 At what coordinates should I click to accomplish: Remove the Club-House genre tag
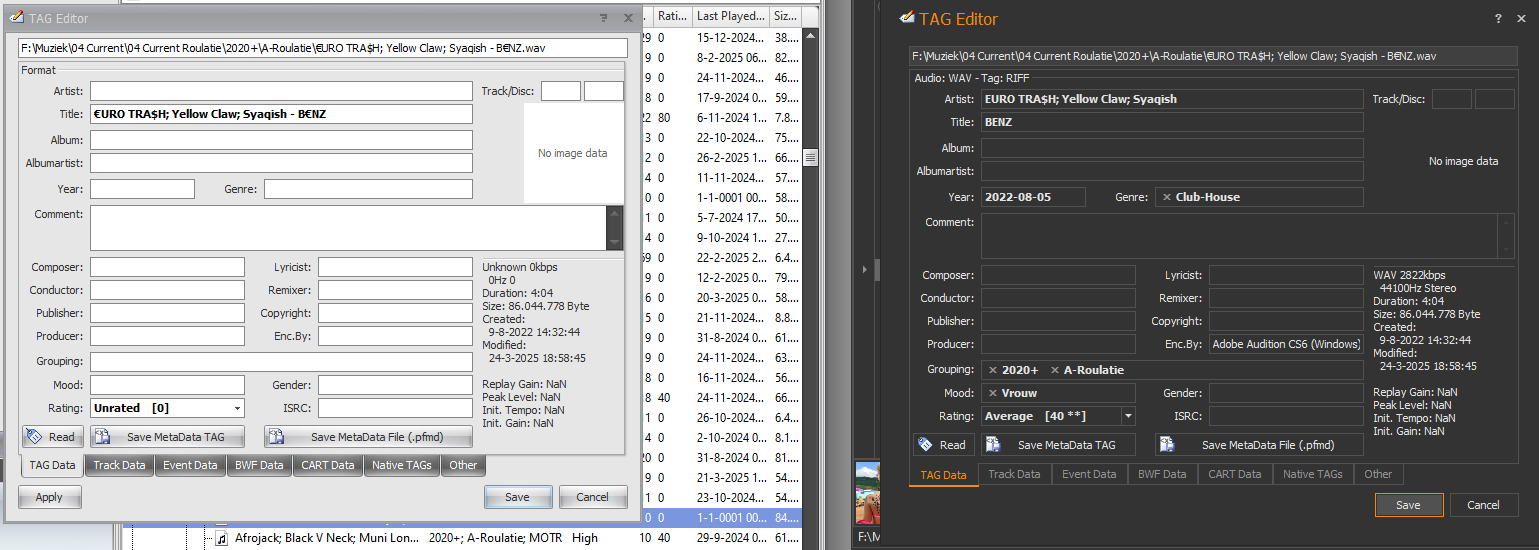click(1167, 197)
